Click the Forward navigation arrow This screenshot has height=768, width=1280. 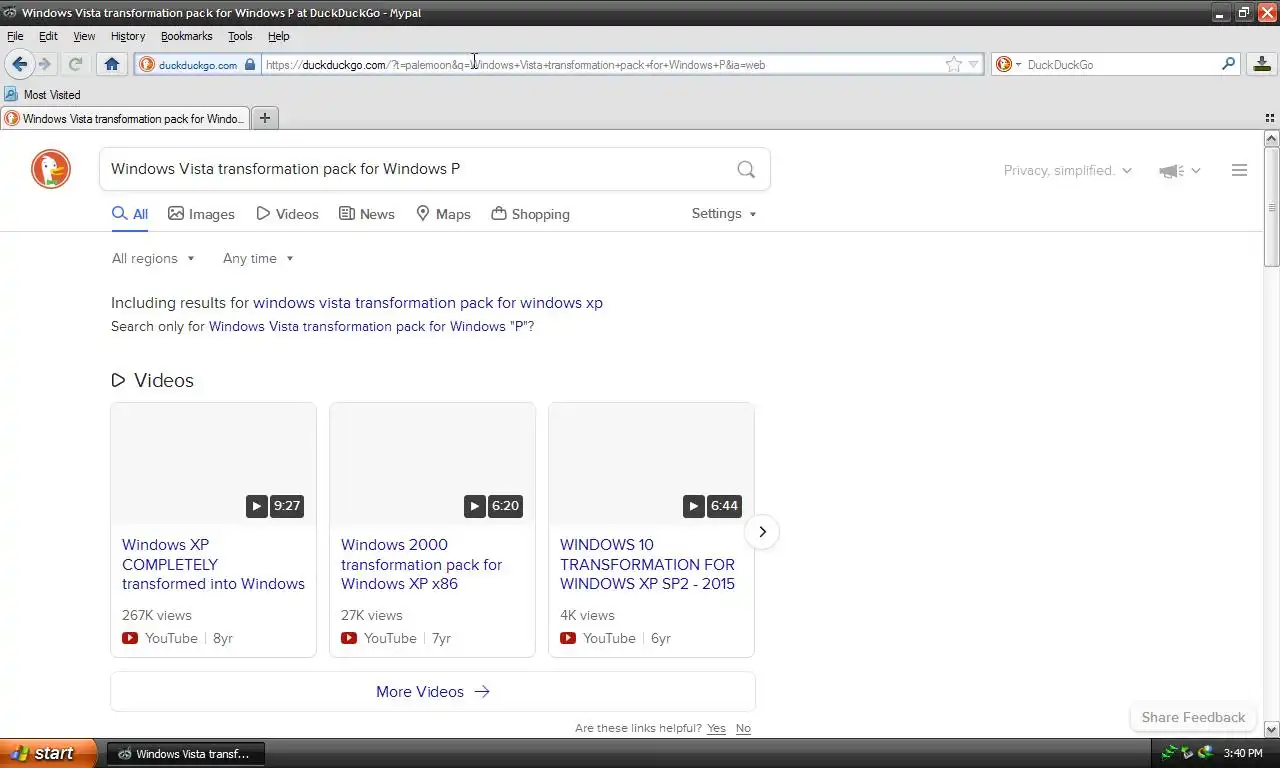click(x=45, y=64)
